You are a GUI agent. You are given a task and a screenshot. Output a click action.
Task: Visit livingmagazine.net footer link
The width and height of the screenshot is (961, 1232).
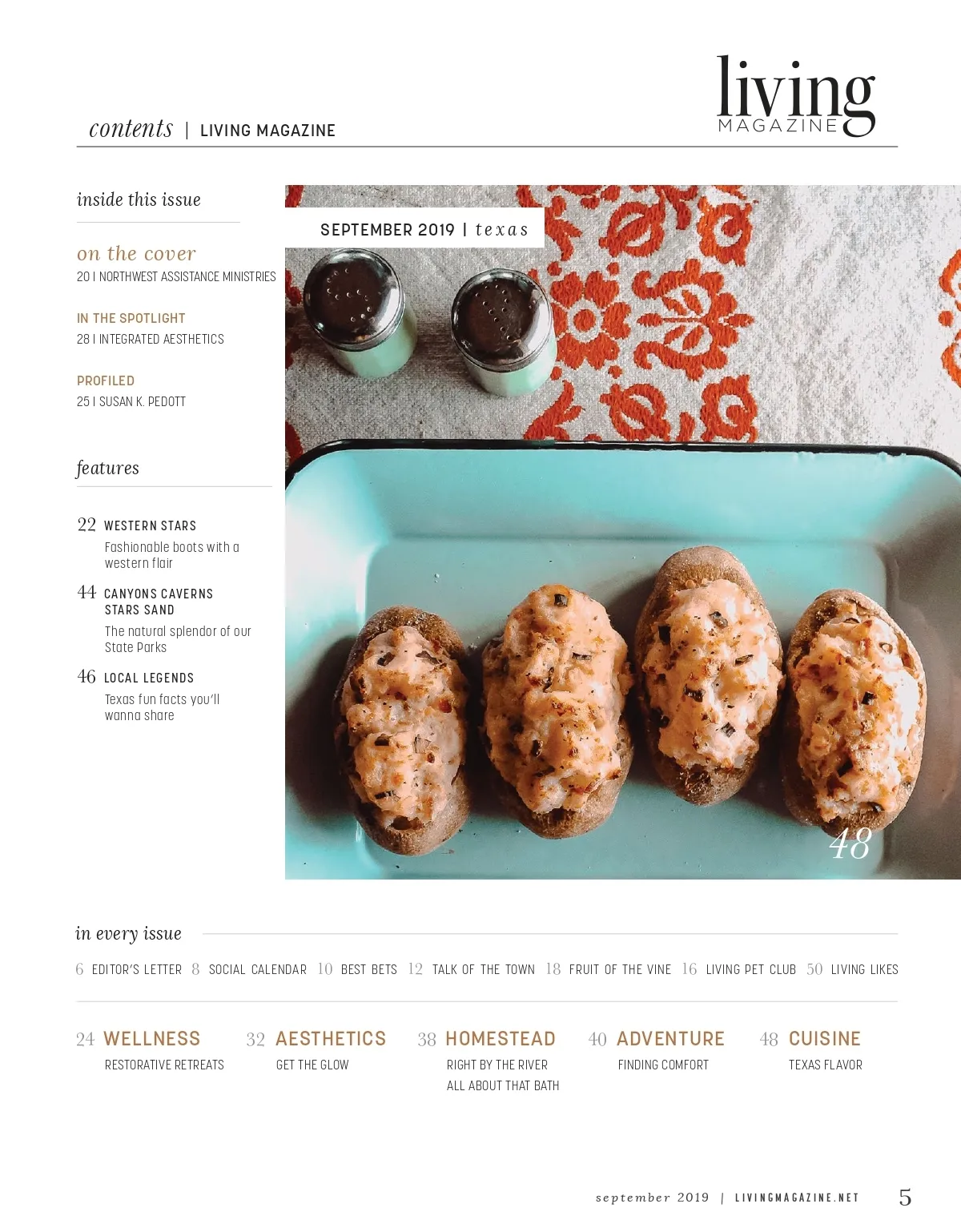coord(797,1198)
